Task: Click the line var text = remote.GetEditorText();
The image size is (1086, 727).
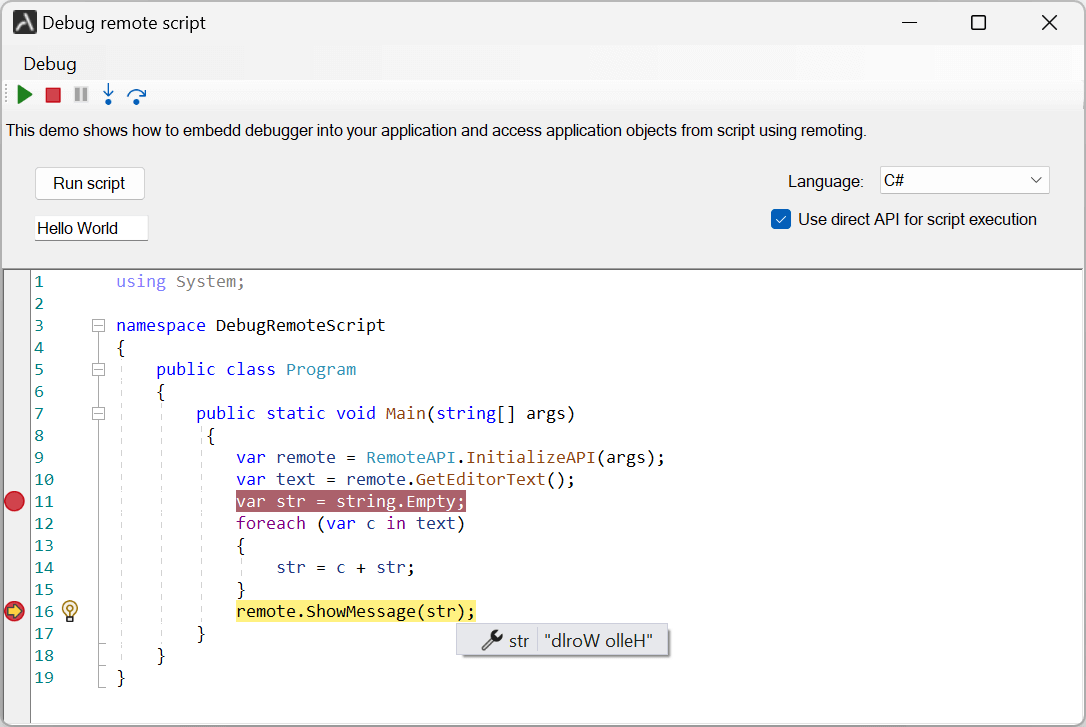Action: pos(405,479)
